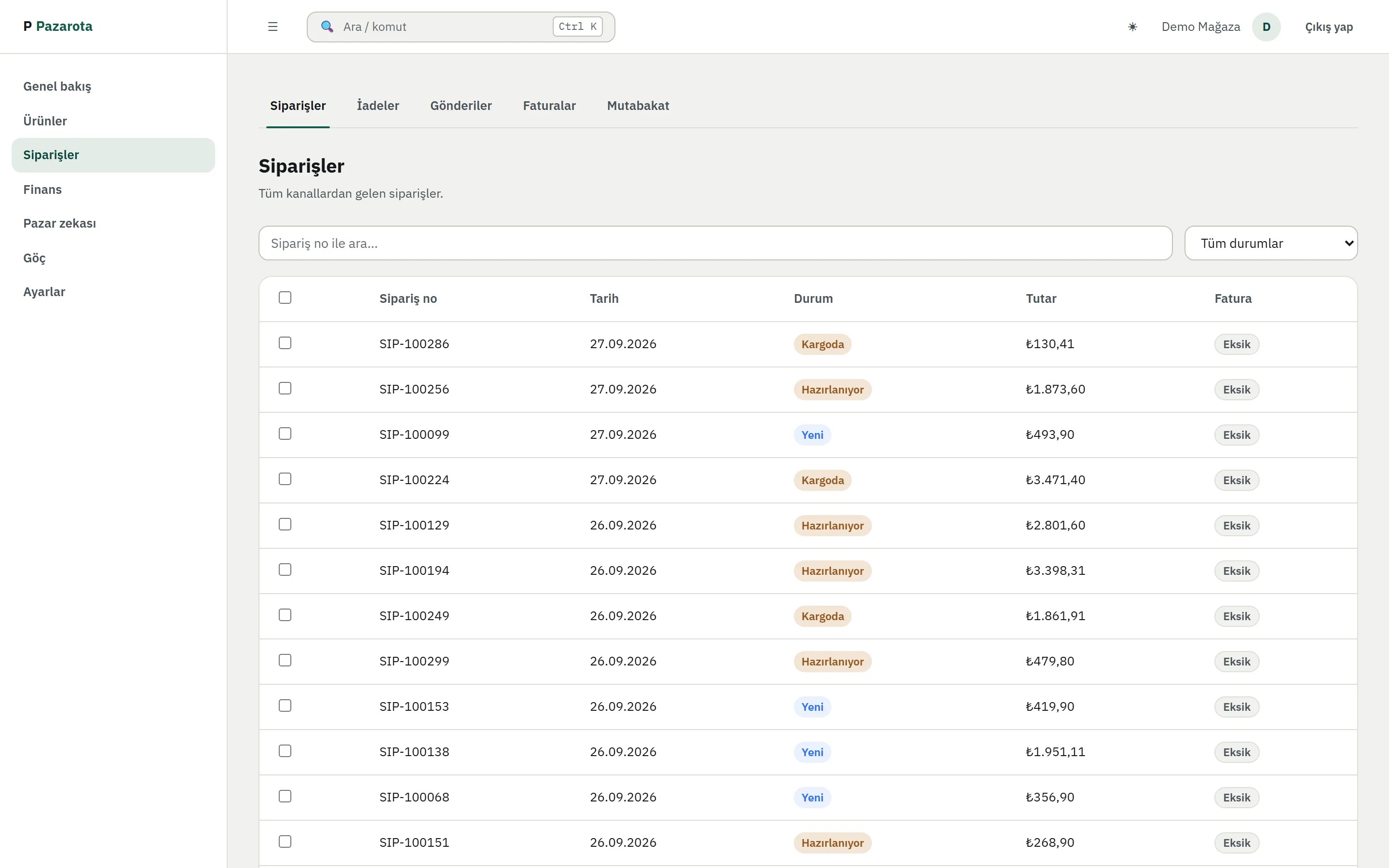The width and height of the screenshot is (1389, 868).
Task: Click the Çıkış yap button
Action: (x=1329, y=27)
